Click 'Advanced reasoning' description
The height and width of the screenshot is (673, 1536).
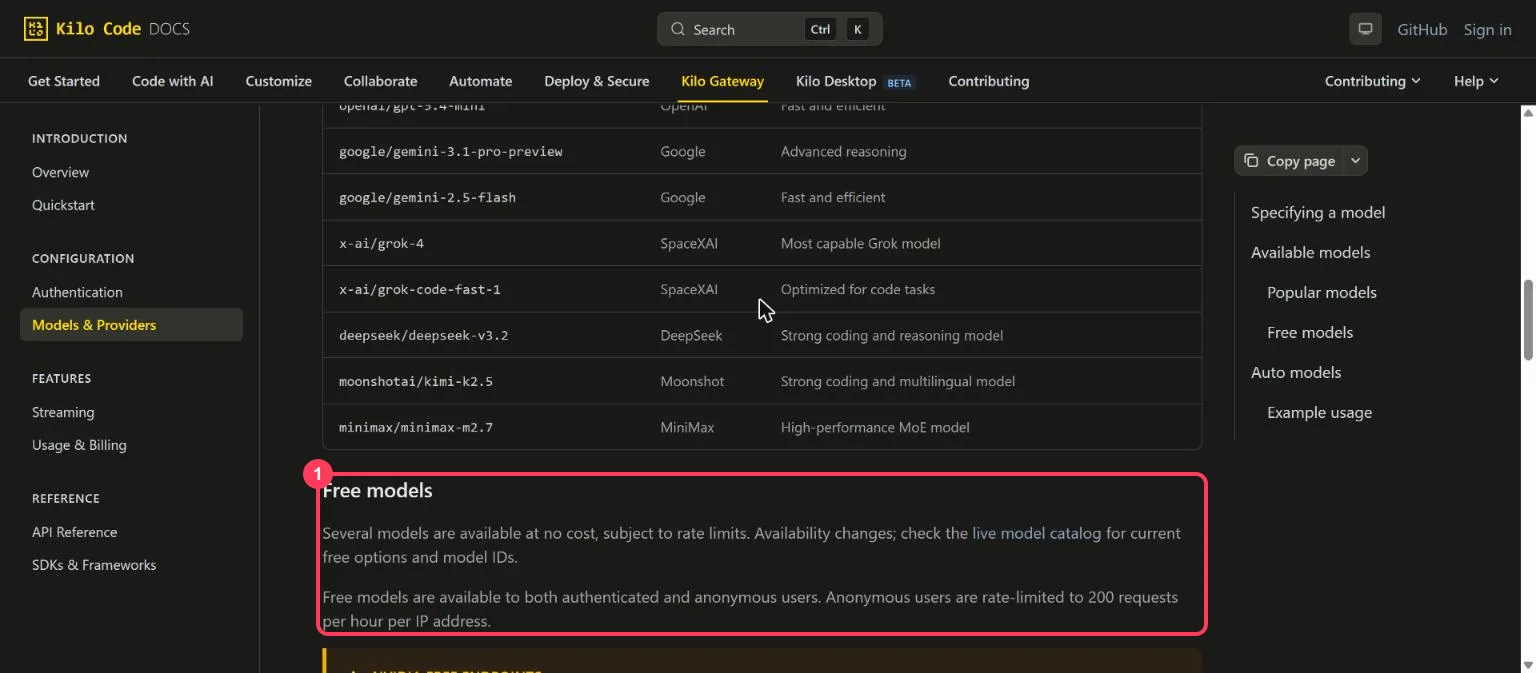pos(843,151)
